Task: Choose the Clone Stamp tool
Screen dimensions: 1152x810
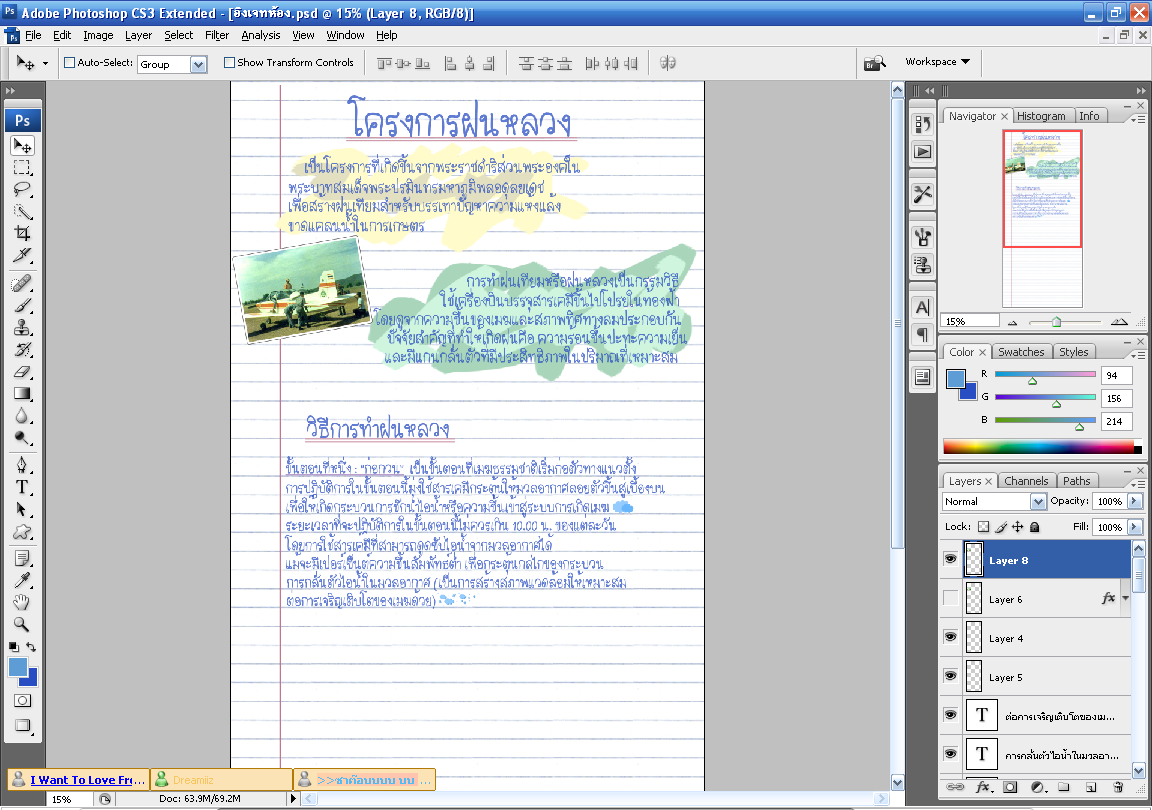Action: [x=22, y=328]
